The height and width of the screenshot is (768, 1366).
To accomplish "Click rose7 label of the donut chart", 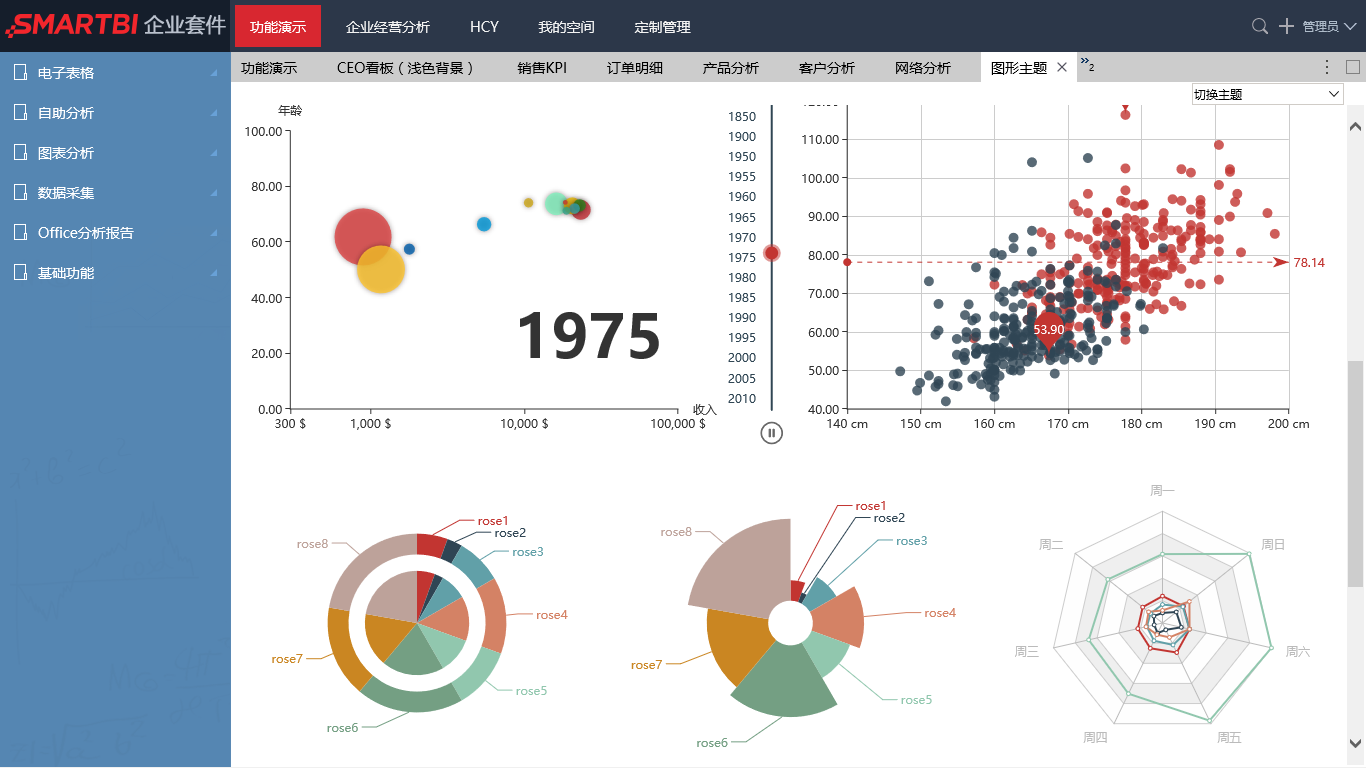I will coord(286,659).
